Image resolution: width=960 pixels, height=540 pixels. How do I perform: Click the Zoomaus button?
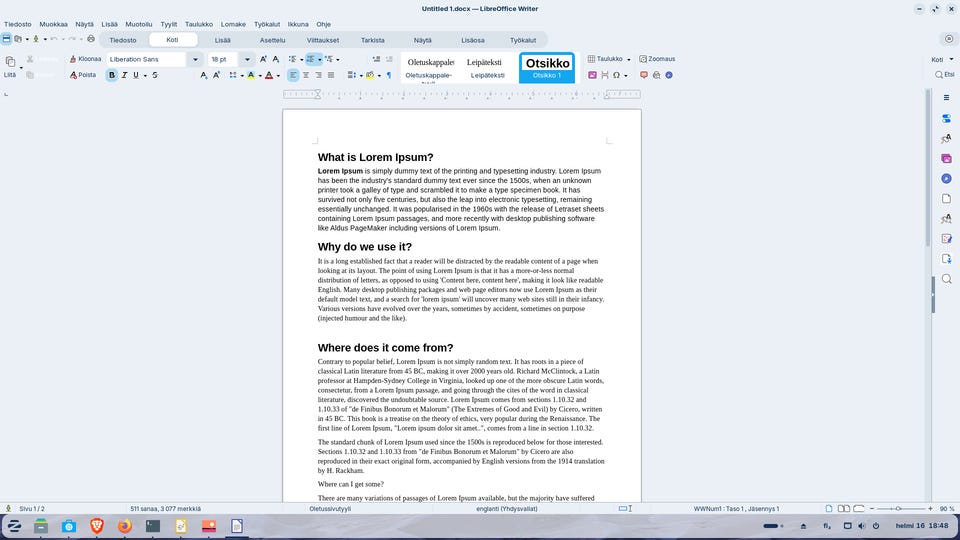click(657, 59)
